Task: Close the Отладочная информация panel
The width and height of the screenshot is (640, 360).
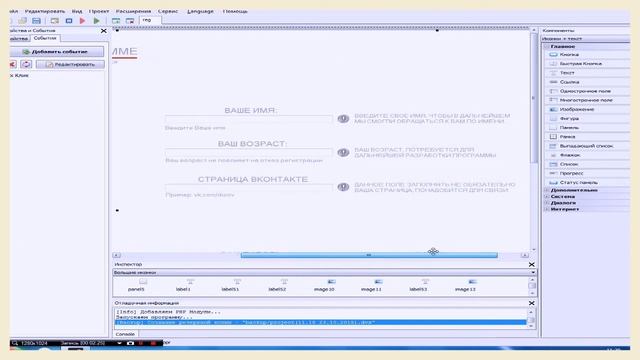Action: 531,303
